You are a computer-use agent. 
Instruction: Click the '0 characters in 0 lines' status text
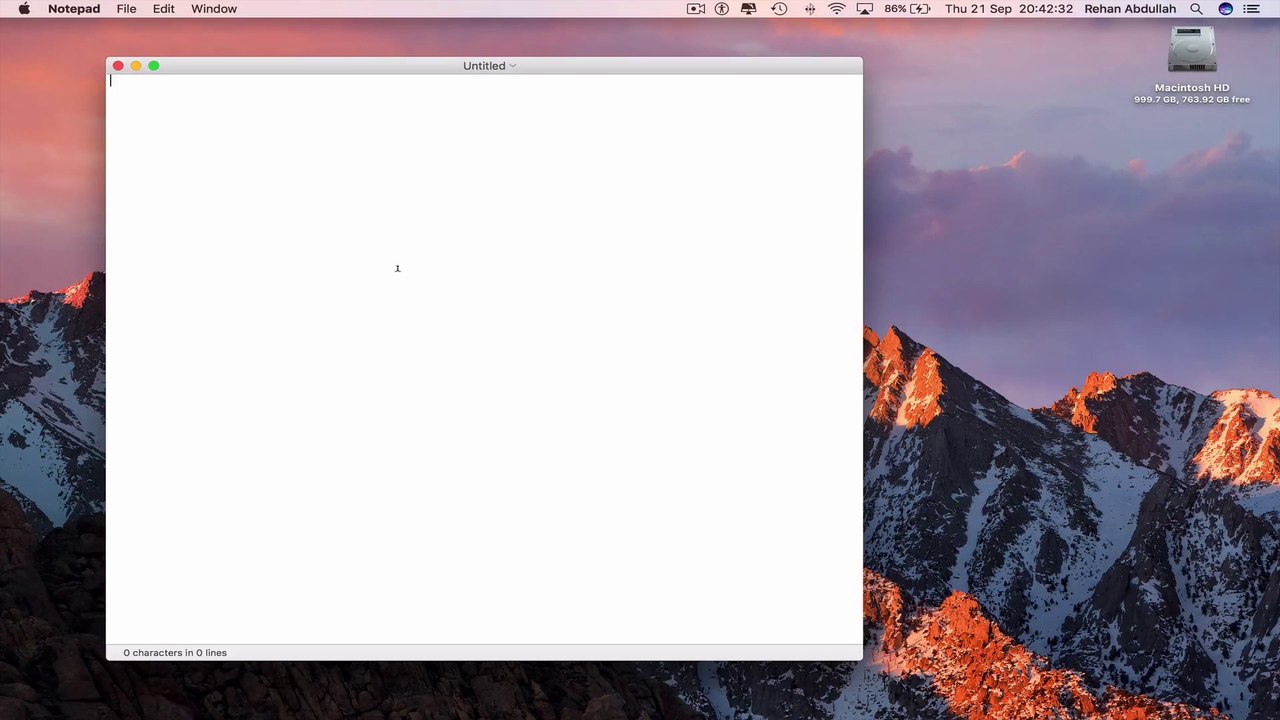tap(175, 653)
